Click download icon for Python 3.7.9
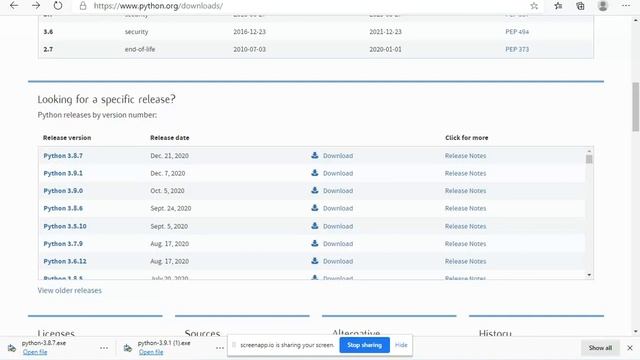 point(315,243)
